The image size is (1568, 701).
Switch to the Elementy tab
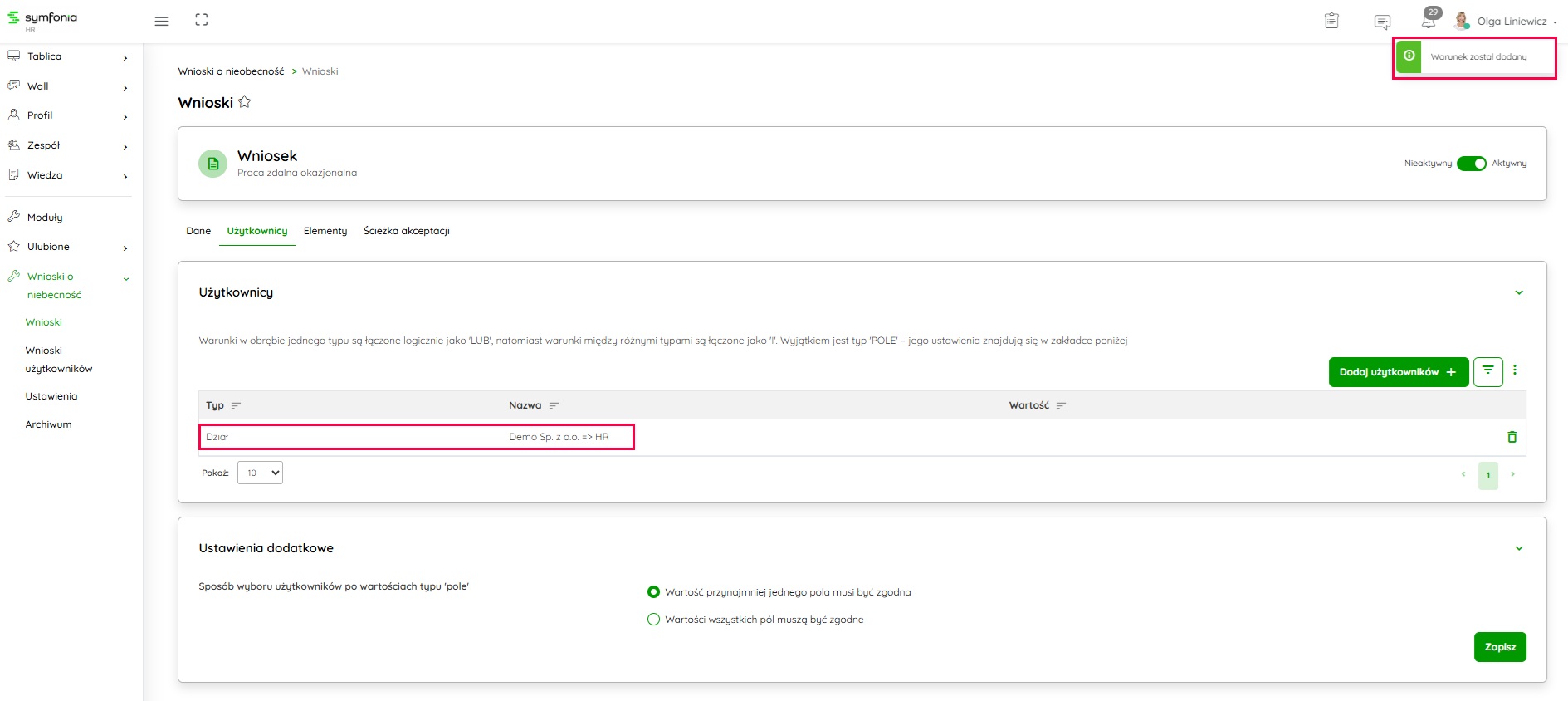point(325,231)
